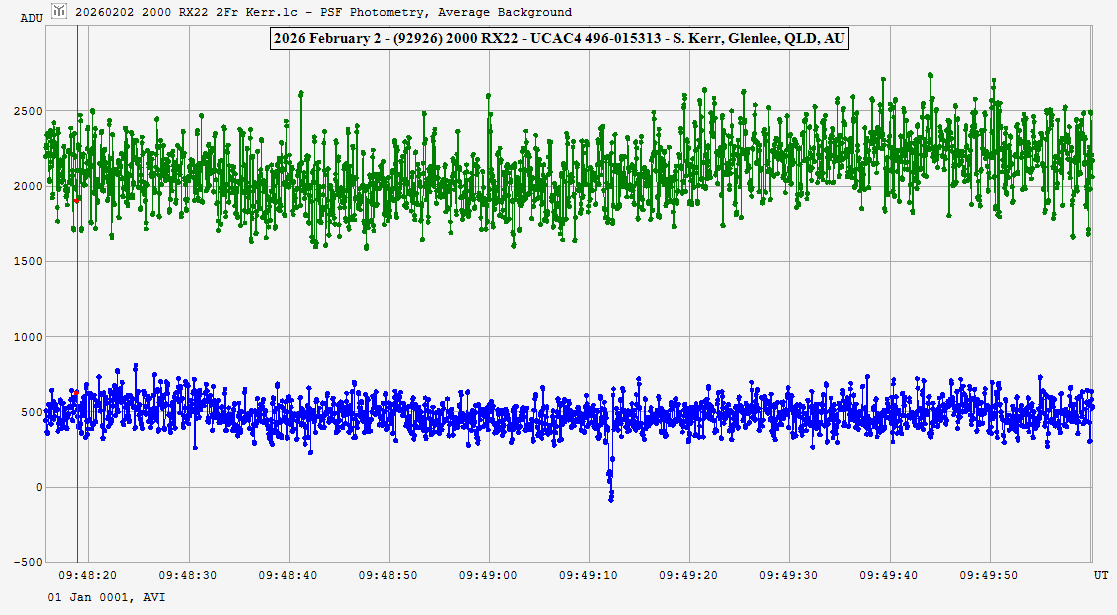Viewport: 1117px width, 615px height.
Task: Click the 09:48:20 time axis label
Action: click(88, 576)
